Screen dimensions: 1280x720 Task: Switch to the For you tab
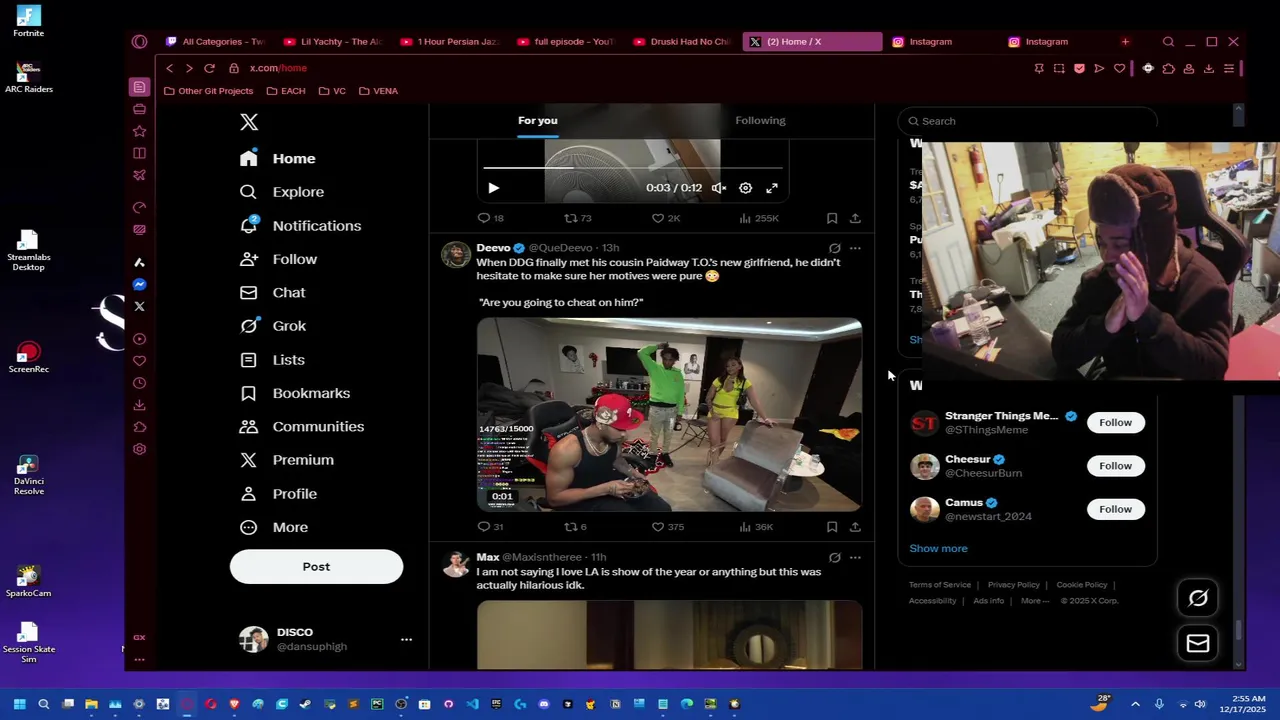tap(538, 121)
